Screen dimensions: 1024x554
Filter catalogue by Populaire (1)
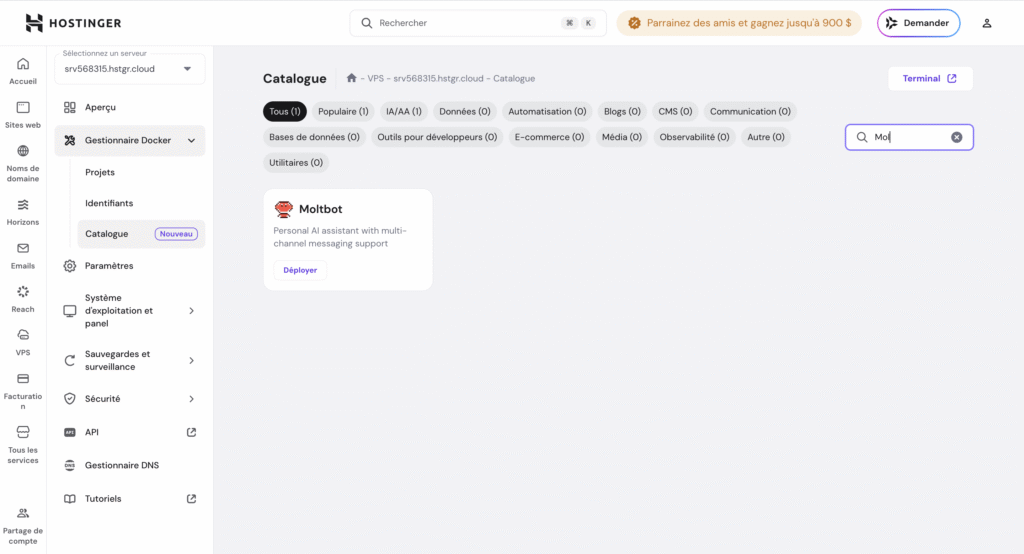(x=343, y=111)
